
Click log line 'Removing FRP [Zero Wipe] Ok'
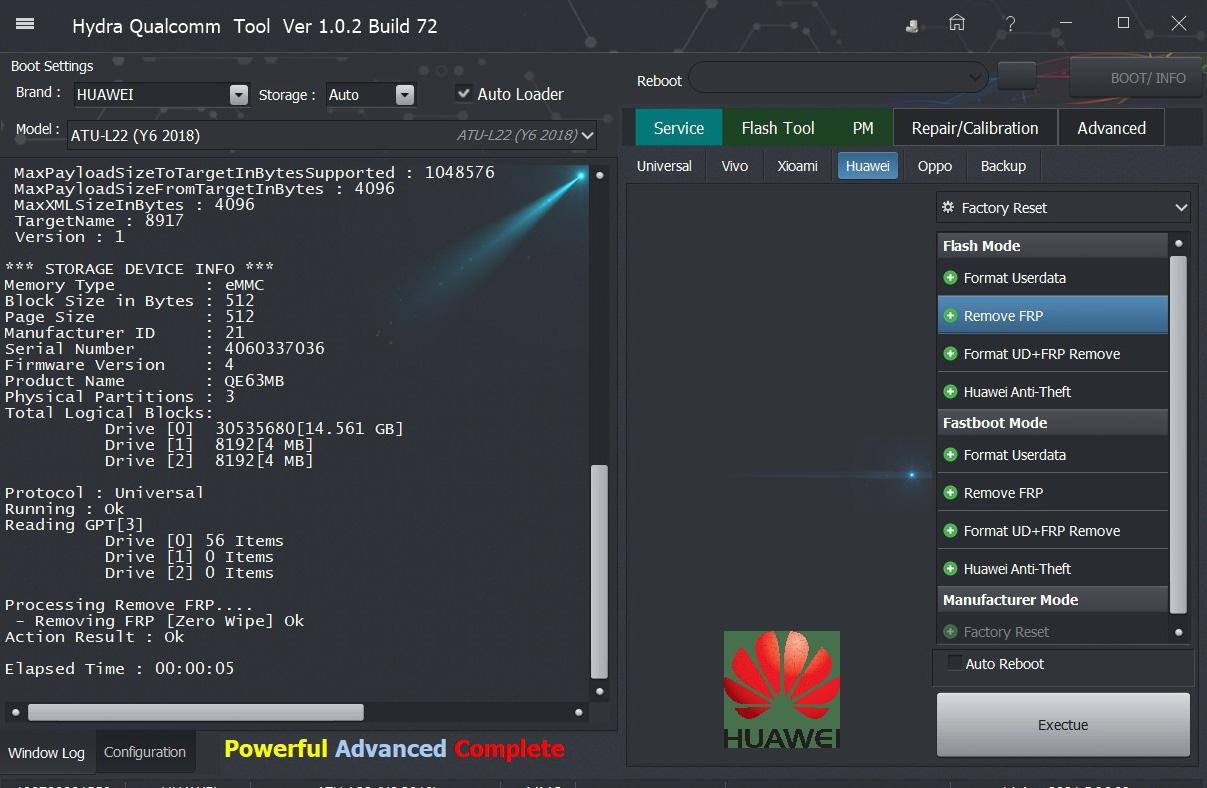point(160,621)
